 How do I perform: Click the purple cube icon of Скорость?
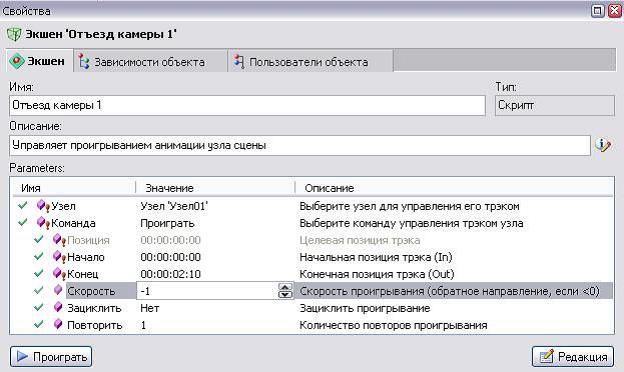pos(58,290)
